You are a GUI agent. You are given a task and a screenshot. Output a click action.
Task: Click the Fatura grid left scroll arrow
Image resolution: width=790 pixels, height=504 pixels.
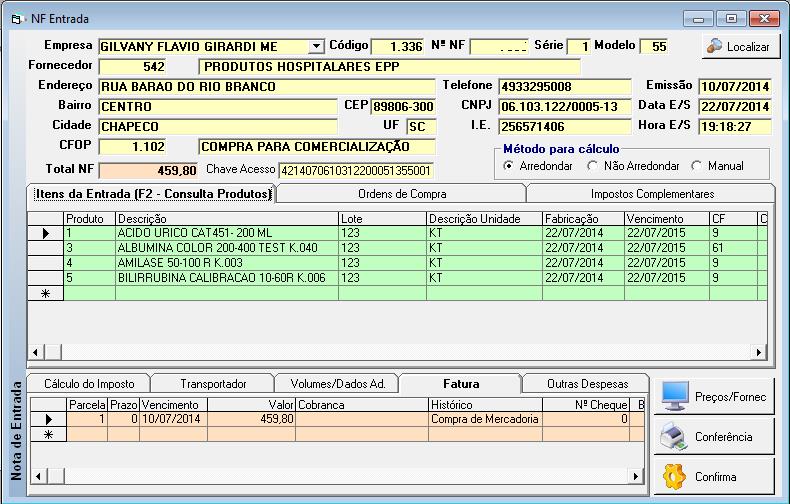38,476
